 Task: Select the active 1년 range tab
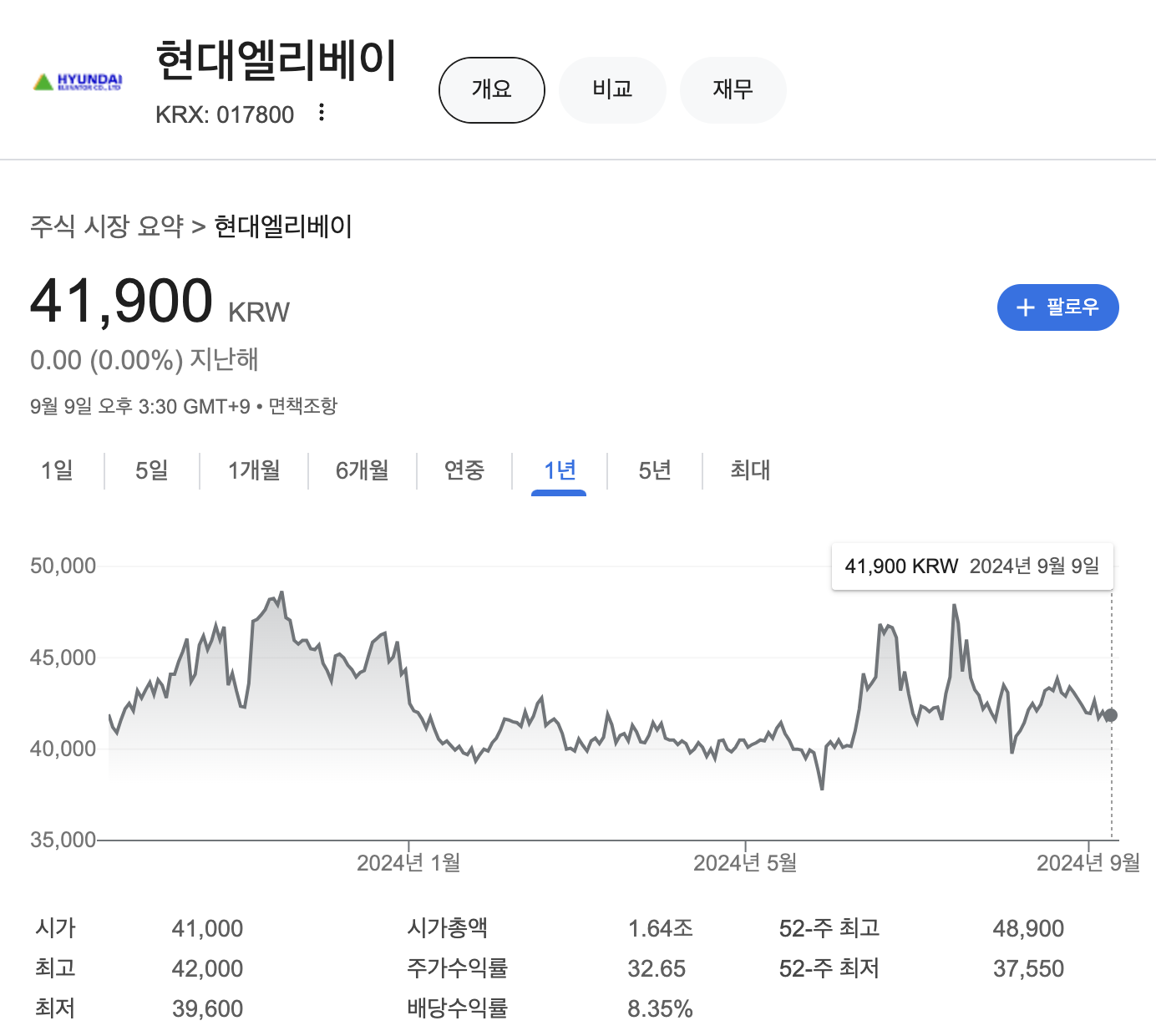pos(560,470)
